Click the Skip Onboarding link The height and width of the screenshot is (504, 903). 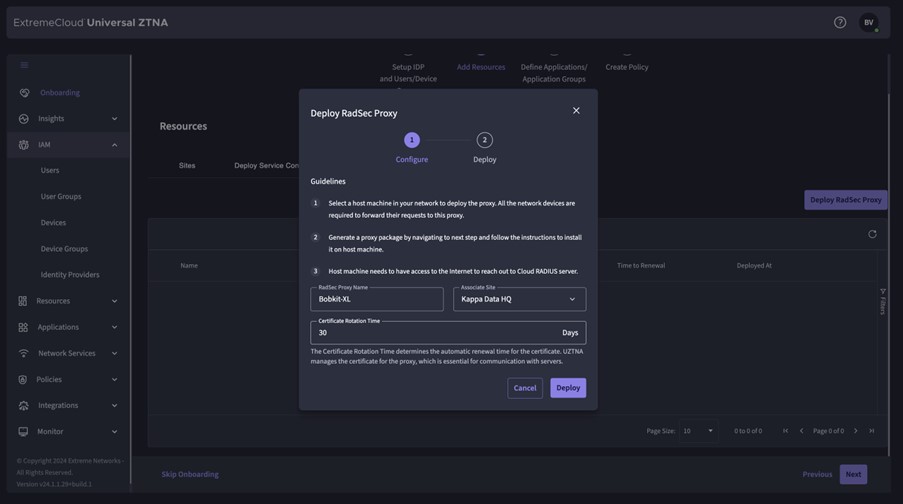point(190,474)
